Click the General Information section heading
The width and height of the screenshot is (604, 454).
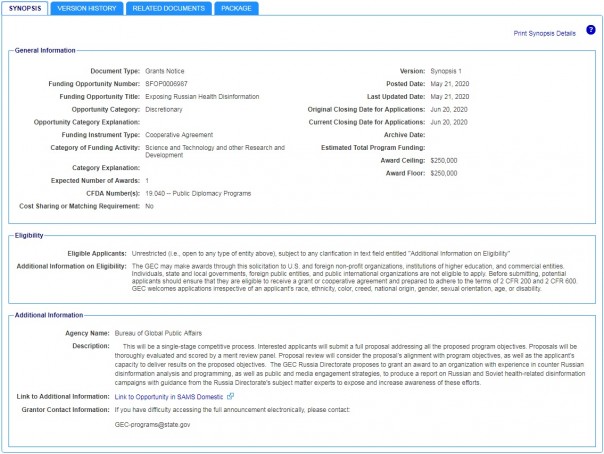click(x=44, y=50)
